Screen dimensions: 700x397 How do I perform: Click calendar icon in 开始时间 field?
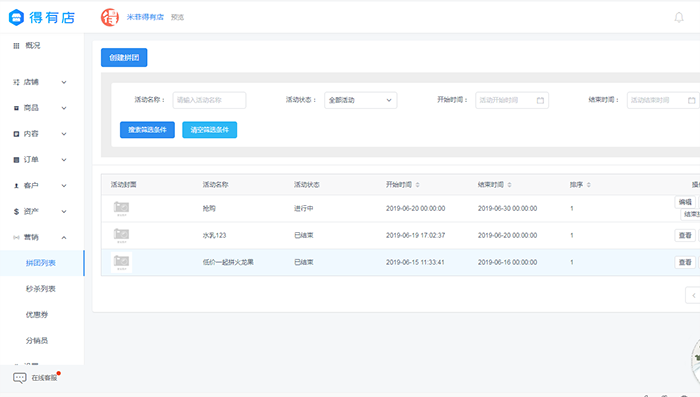(540, 100)
